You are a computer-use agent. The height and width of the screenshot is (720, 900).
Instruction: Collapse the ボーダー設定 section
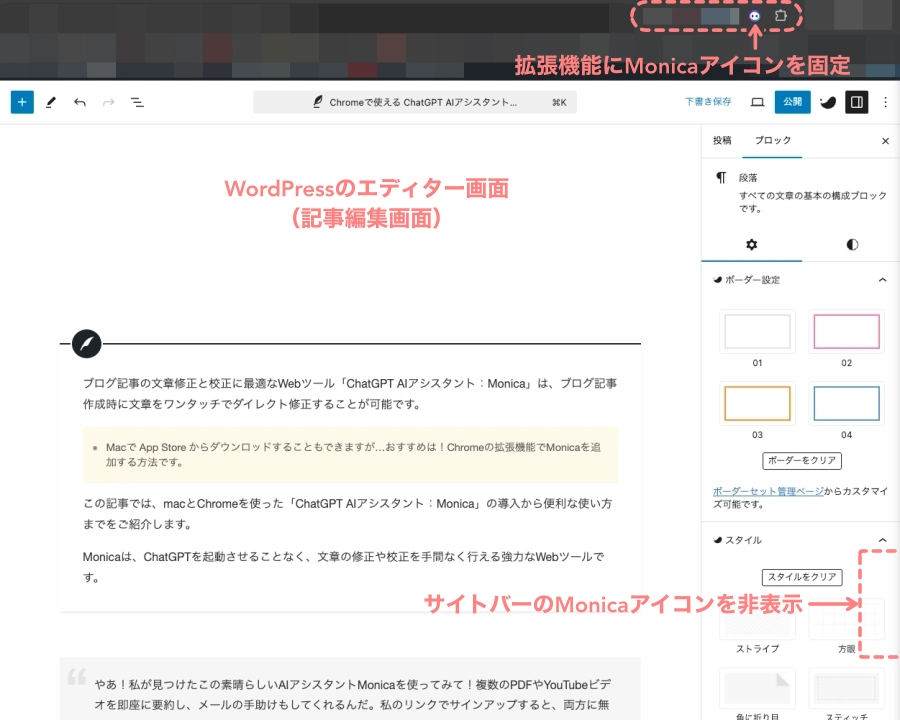[x=882, y=280]
